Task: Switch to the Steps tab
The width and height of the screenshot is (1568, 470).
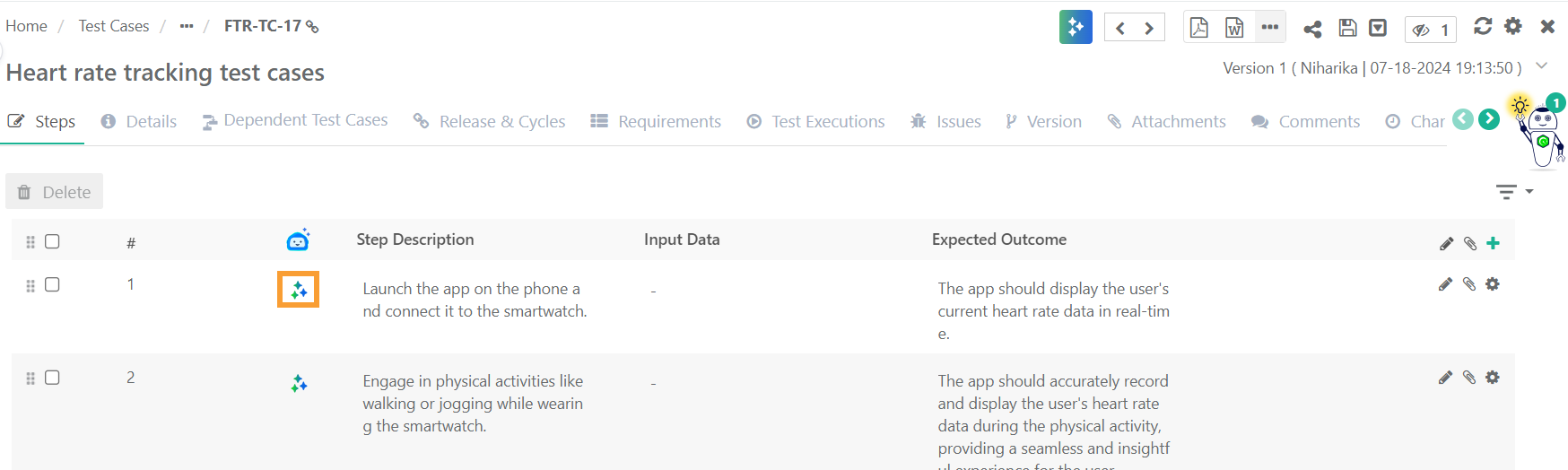Action: (x=42, y=121)
